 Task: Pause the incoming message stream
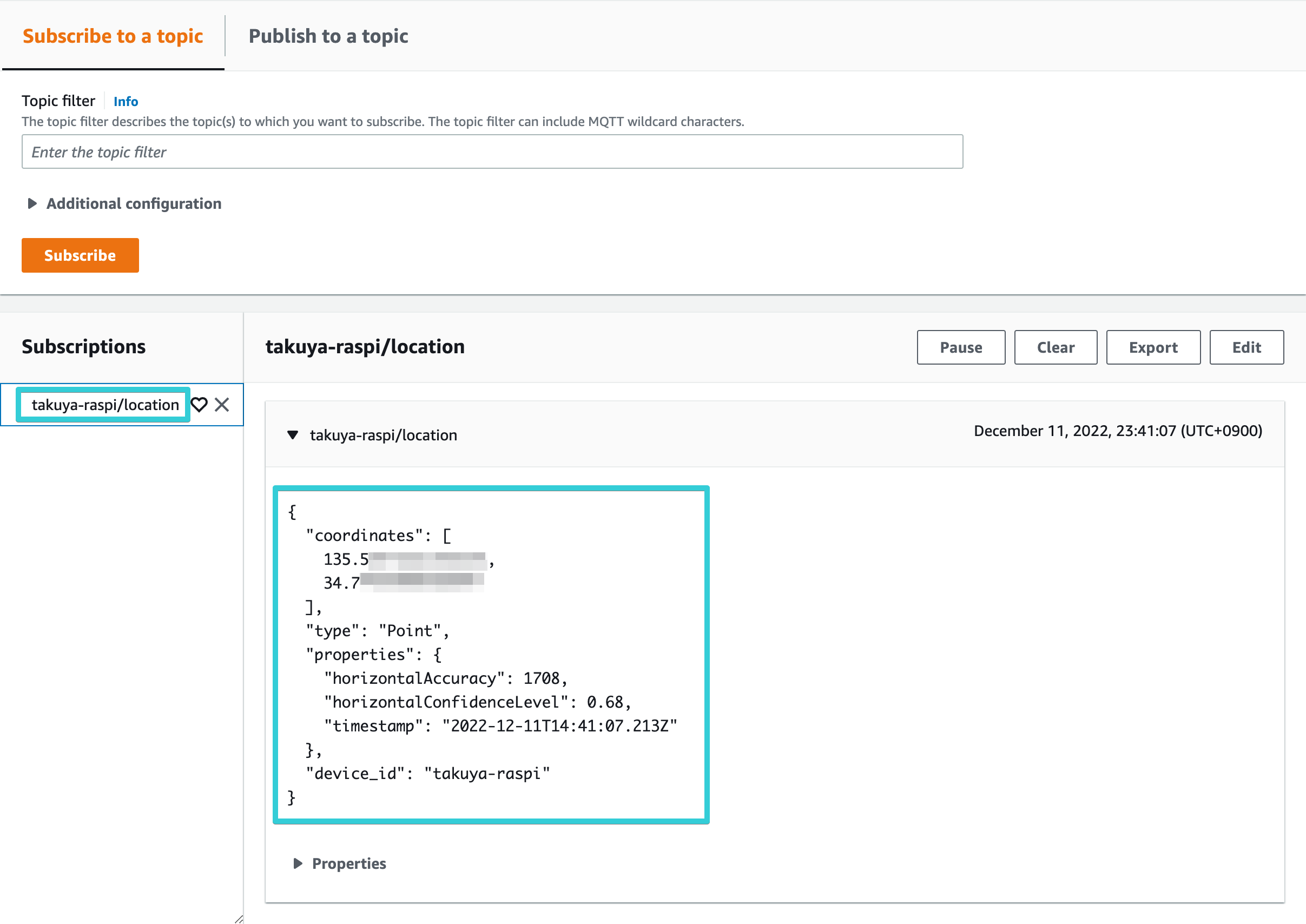click(x=961, y=347)
